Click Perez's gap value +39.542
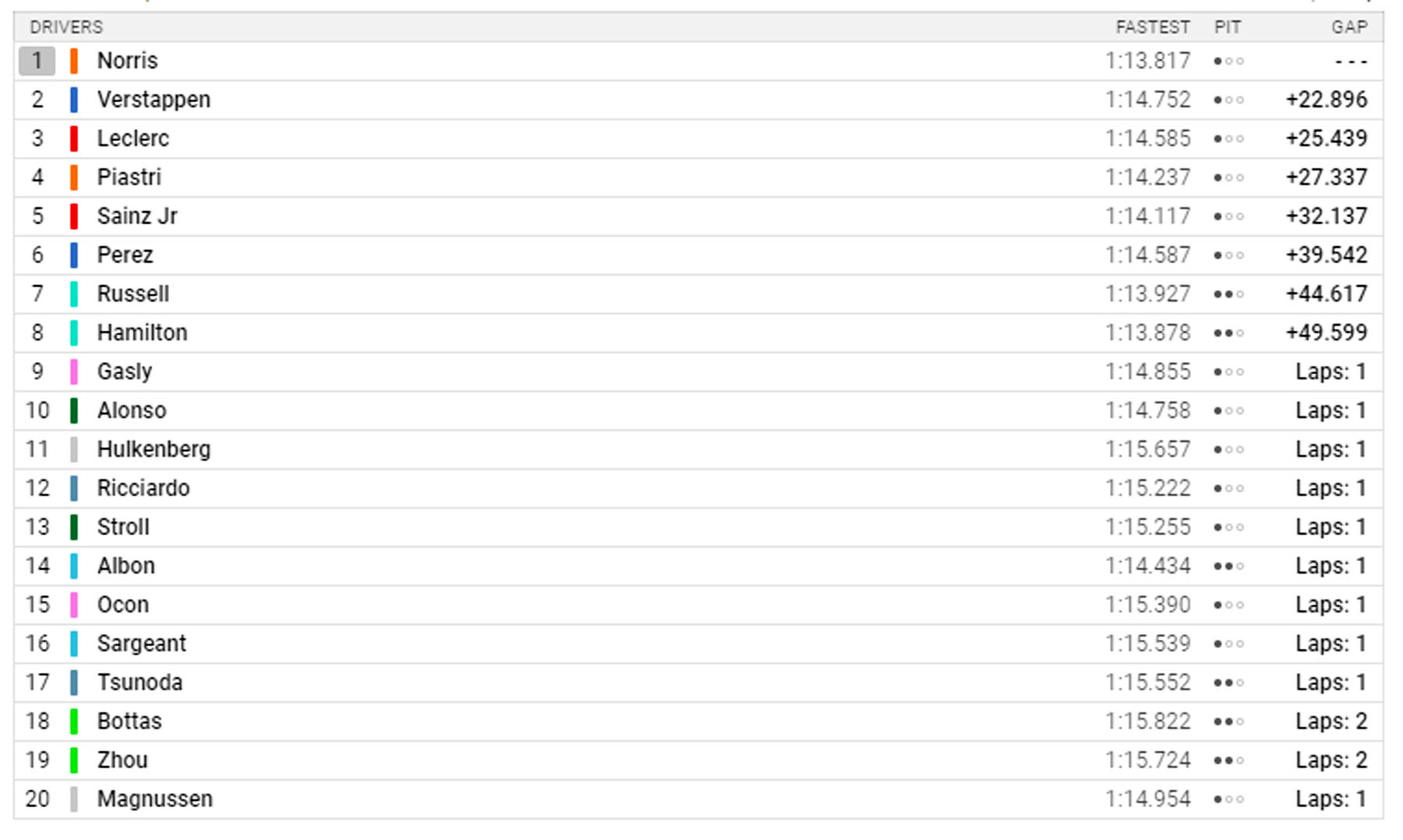The image size is (1403, 840). pyautogui.click(x=1327, y=255)
